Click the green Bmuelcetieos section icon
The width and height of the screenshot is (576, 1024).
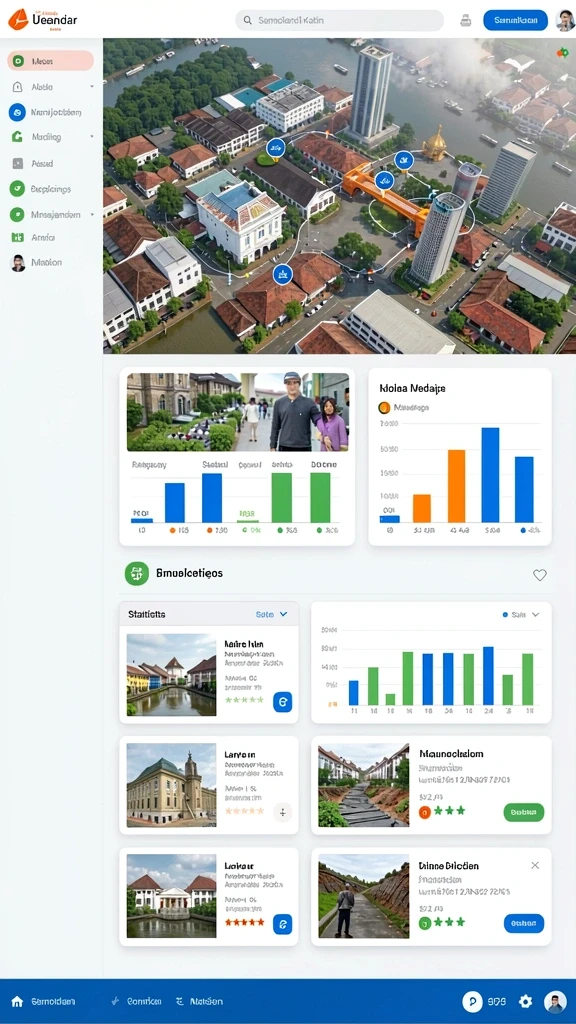pyautogui.click(x=137, y=573)
